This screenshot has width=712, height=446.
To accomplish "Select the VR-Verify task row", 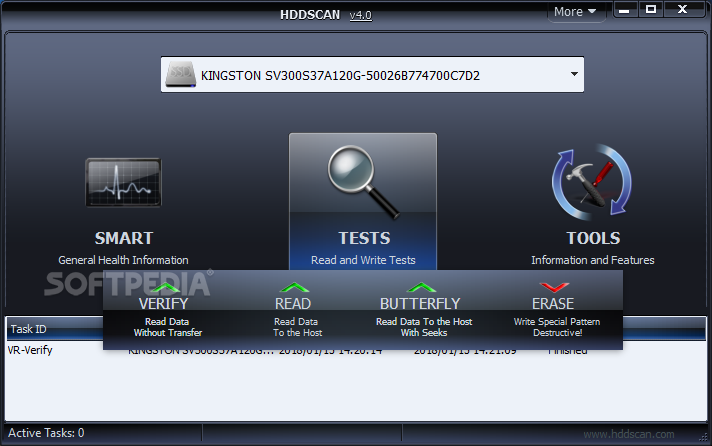I will coord(356,350).
